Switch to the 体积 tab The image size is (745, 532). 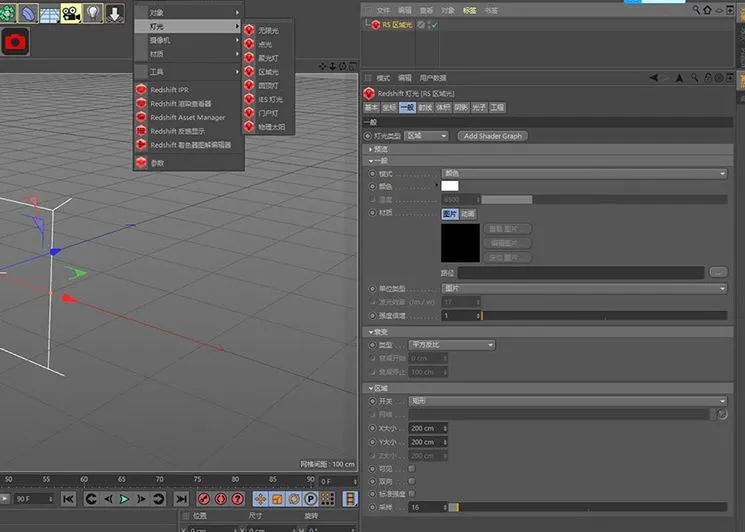(443, 108)
